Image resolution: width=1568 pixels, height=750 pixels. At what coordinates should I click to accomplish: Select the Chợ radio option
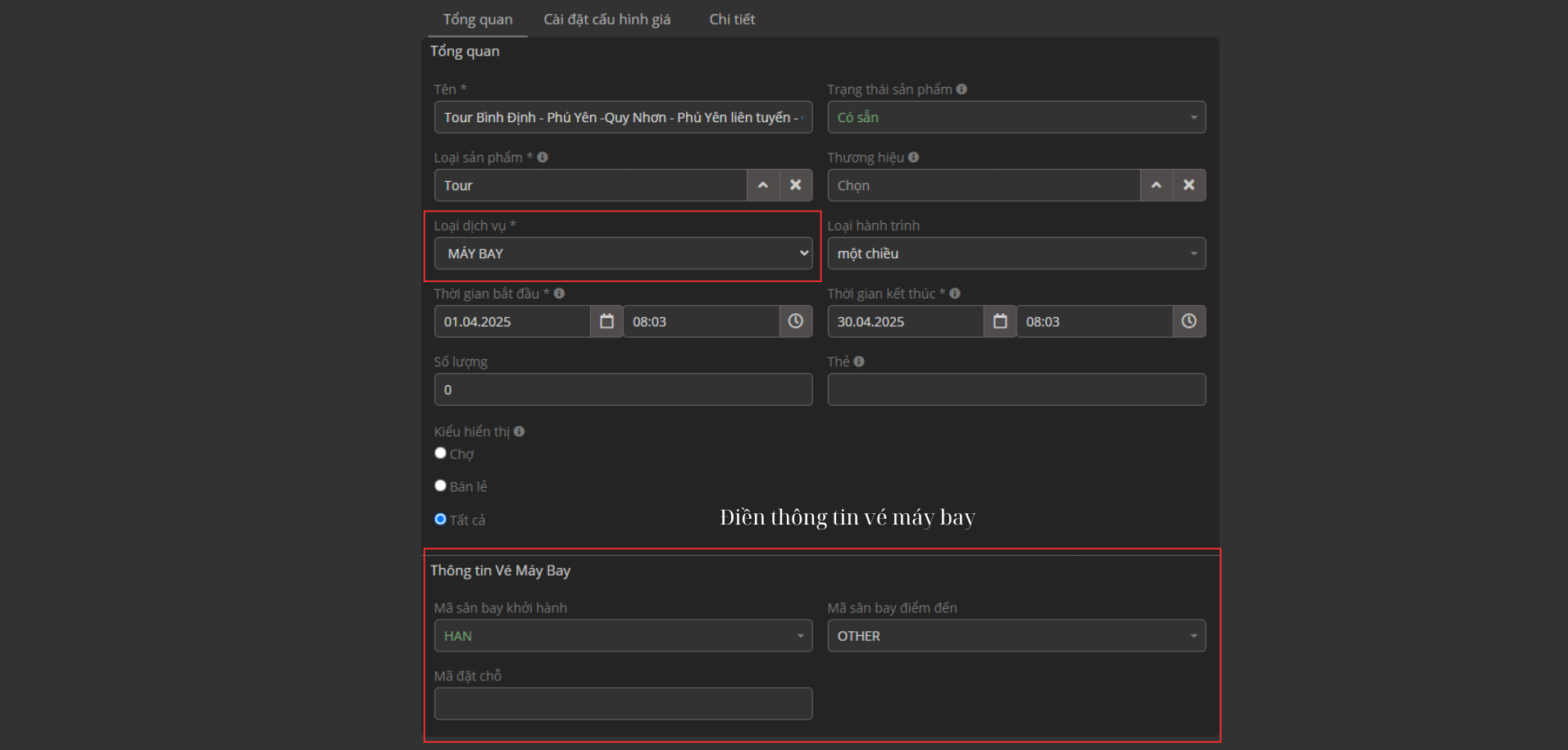pyautogui.click(x=441, y=453)
